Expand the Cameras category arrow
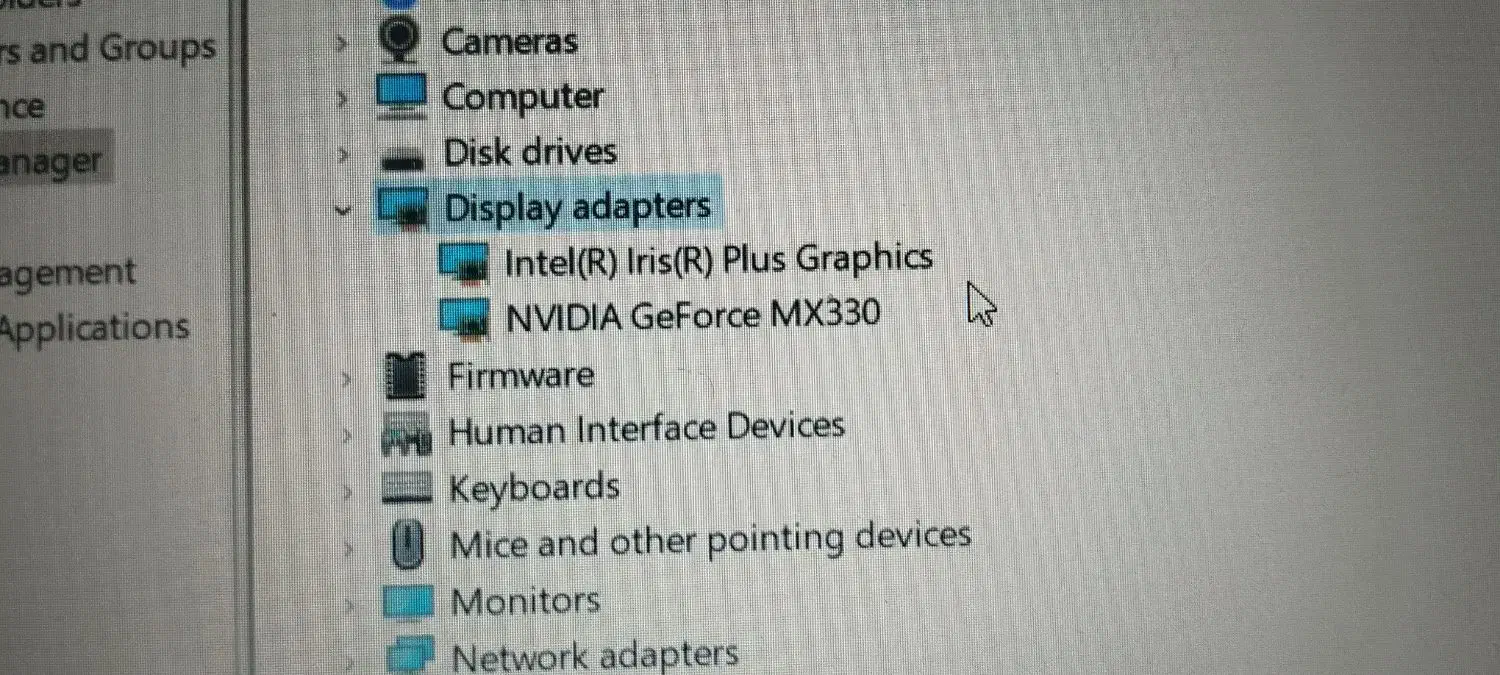The image size is (1500, 675). (342, 44)
